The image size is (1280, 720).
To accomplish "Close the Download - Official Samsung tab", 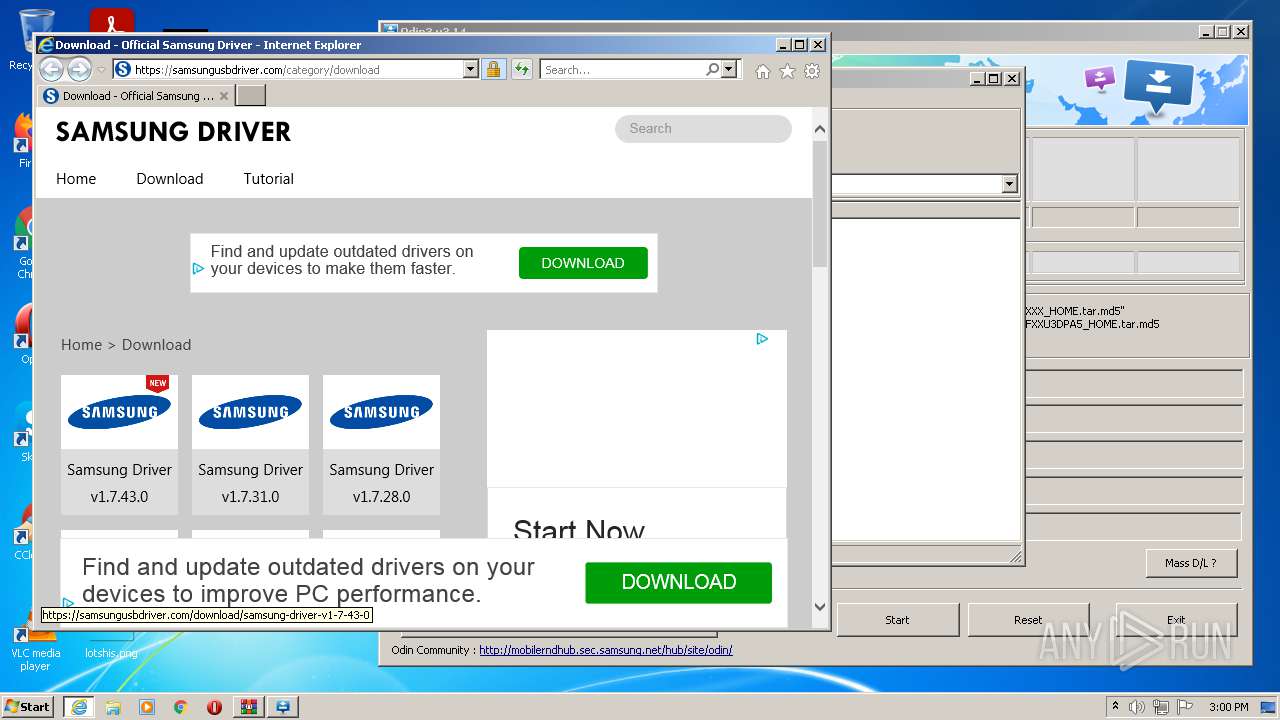I will click(x=224, y=96).
